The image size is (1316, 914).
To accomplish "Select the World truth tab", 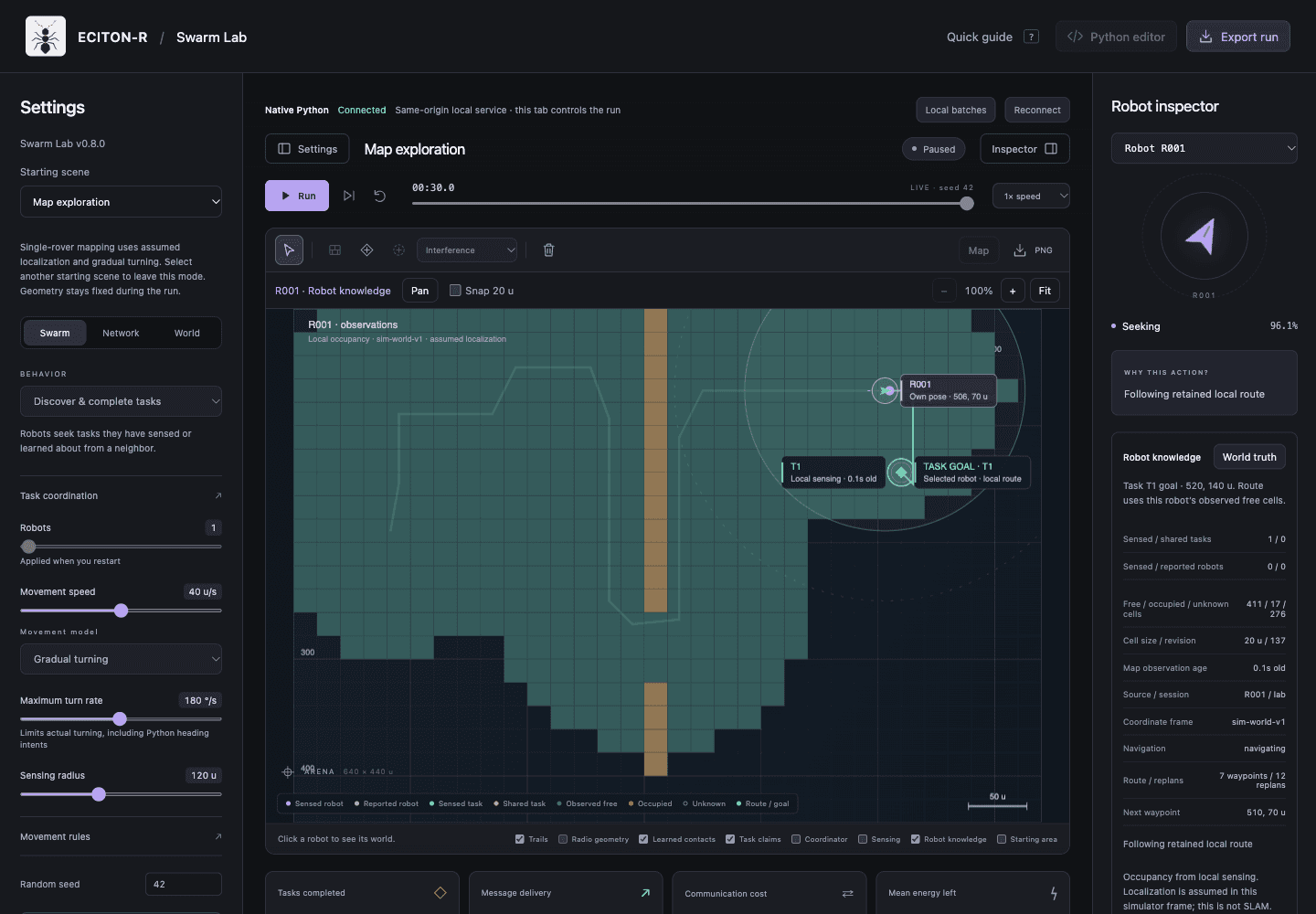I will (1249, 457).
